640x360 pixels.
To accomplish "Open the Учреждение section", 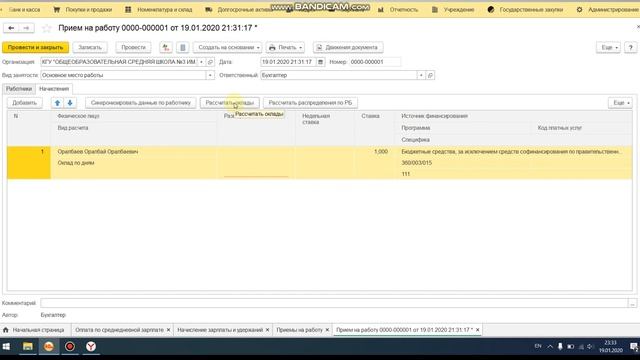I will tap(453, 9).
